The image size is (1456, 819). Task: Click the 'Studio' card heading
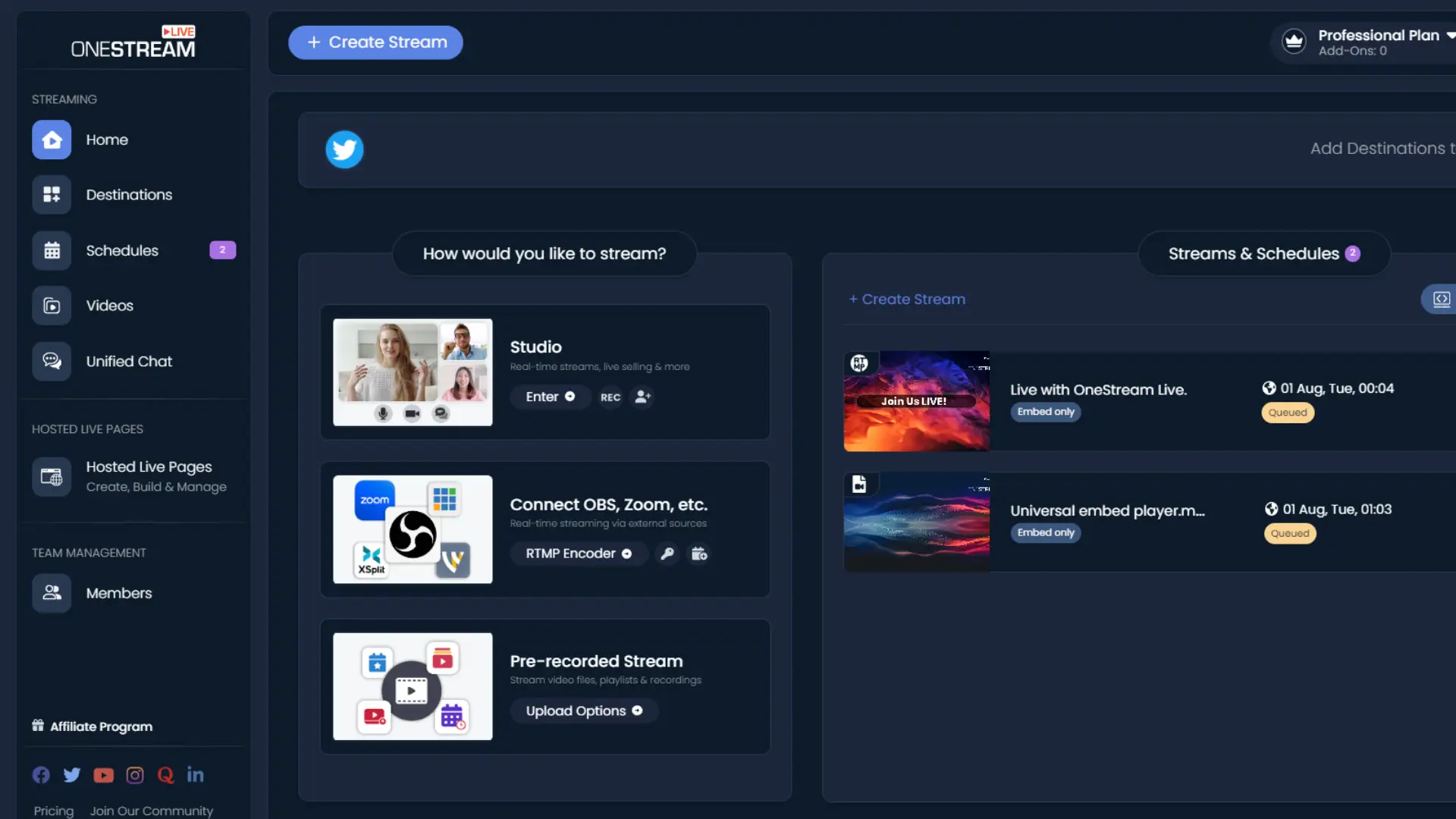coord(535,347)
